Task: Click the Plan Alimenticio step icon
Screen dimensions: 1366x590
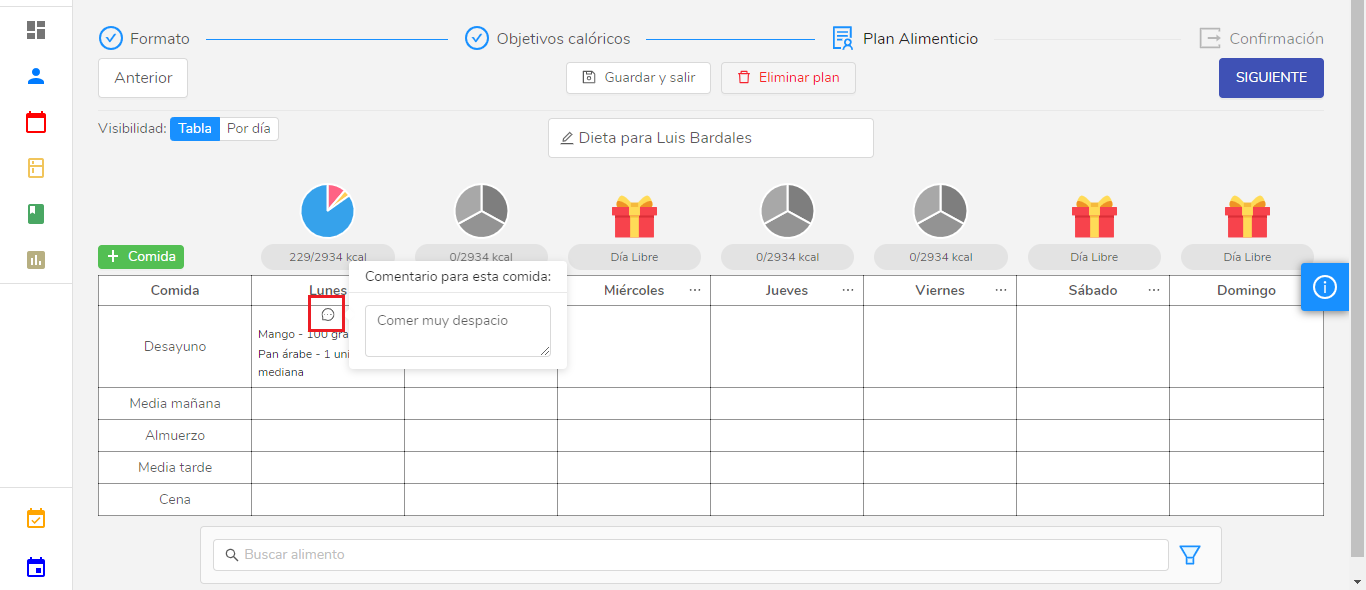Action: click(843, 39)
